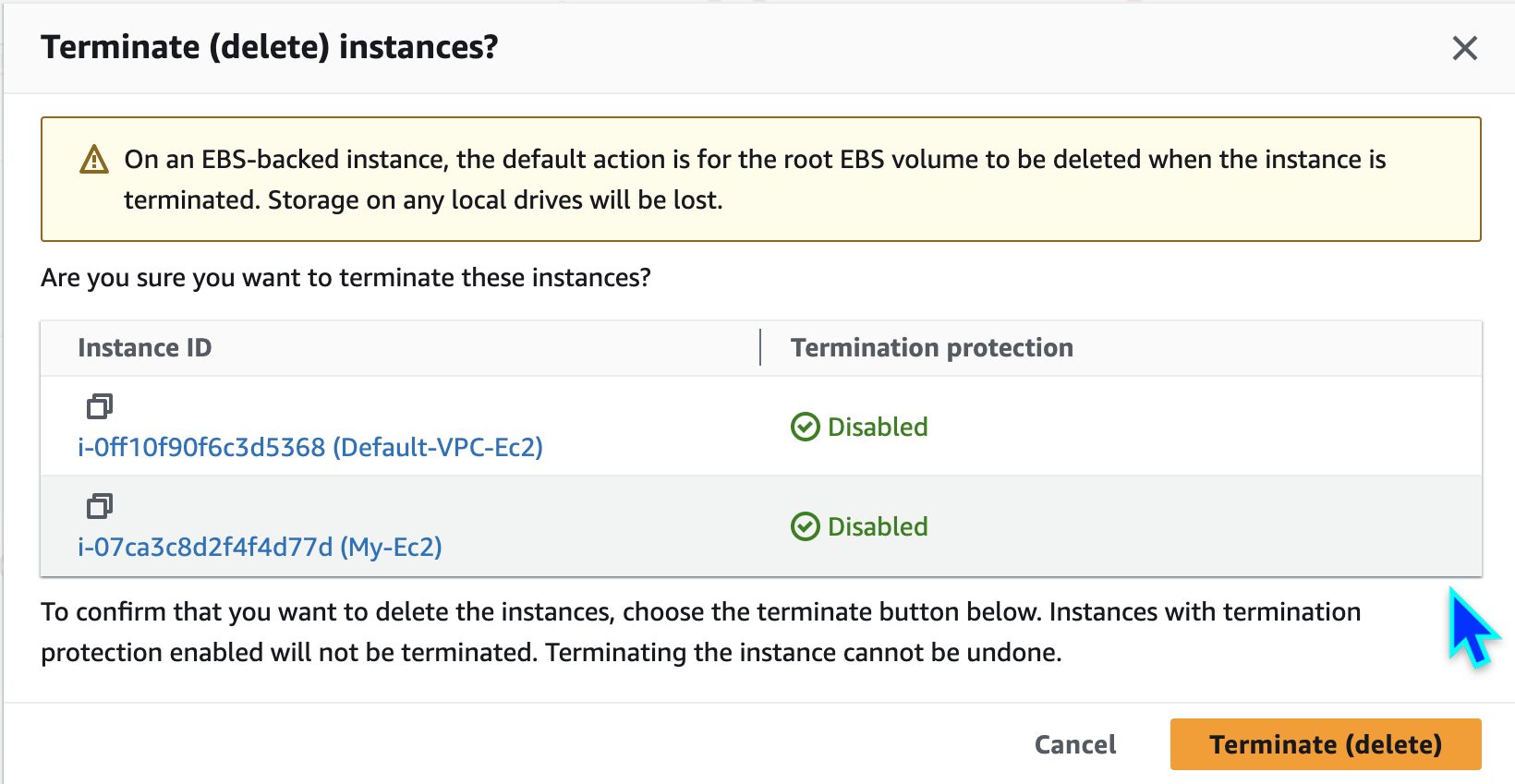Confirm with the Terminate (delete) button
1515x784 pixels.
tap(1325, 744)
